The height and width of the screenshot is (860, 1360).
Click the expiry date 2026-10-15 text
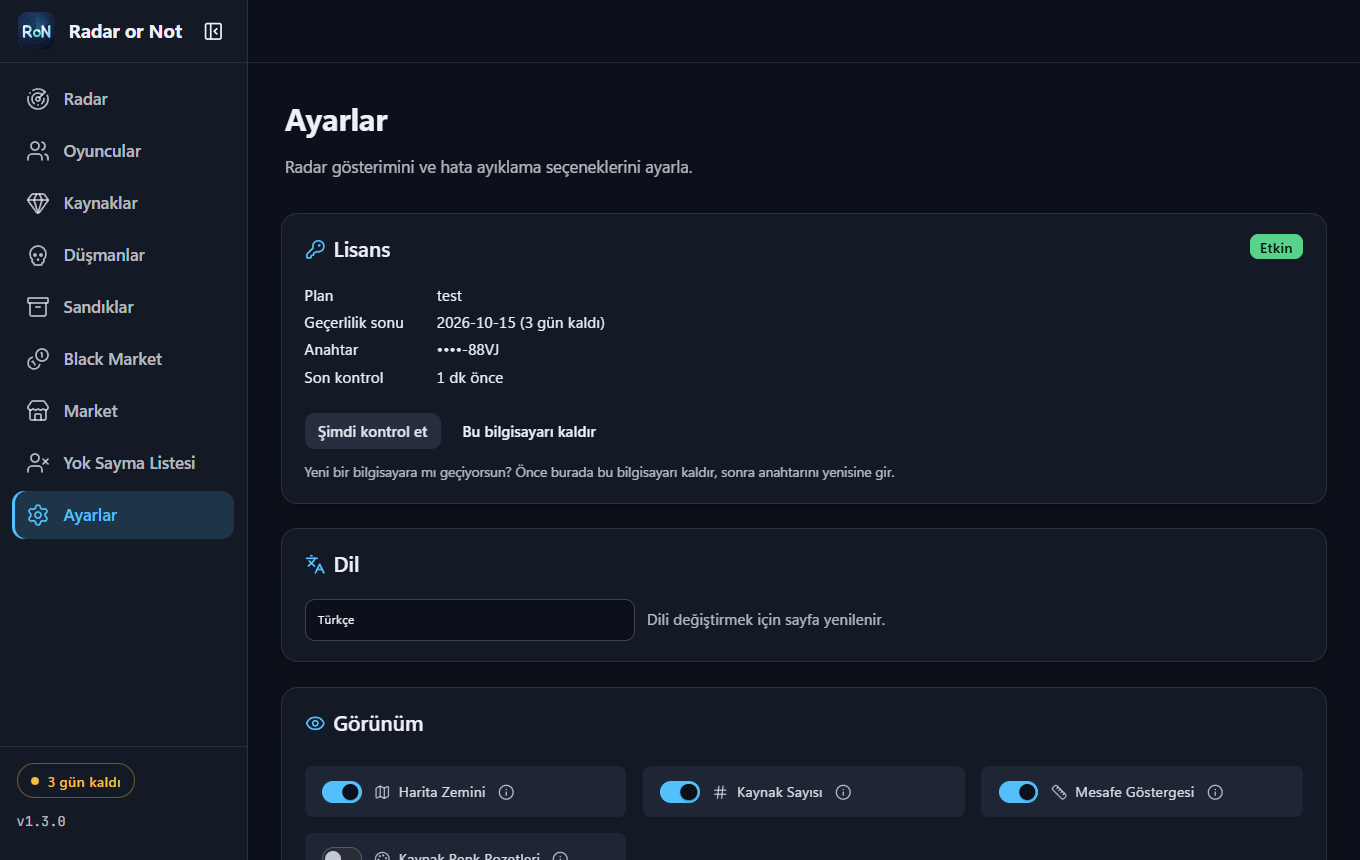click(x=476, y=323)
